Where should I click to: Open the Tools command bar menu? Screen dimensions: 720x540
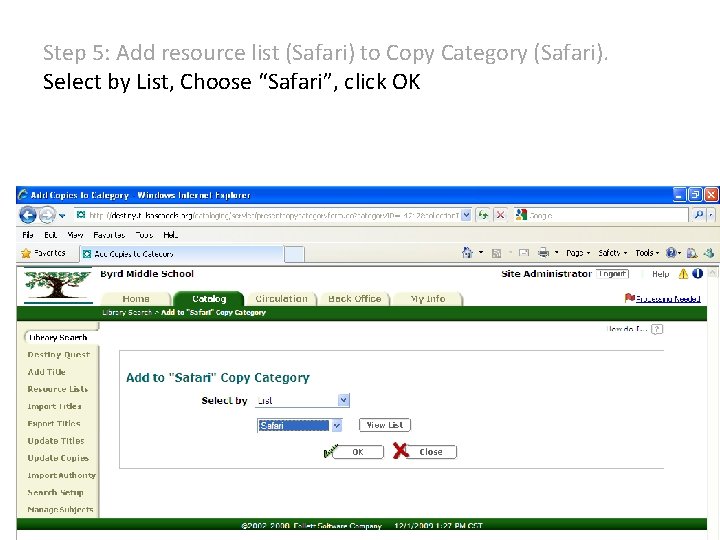click(x=647, y=253)
